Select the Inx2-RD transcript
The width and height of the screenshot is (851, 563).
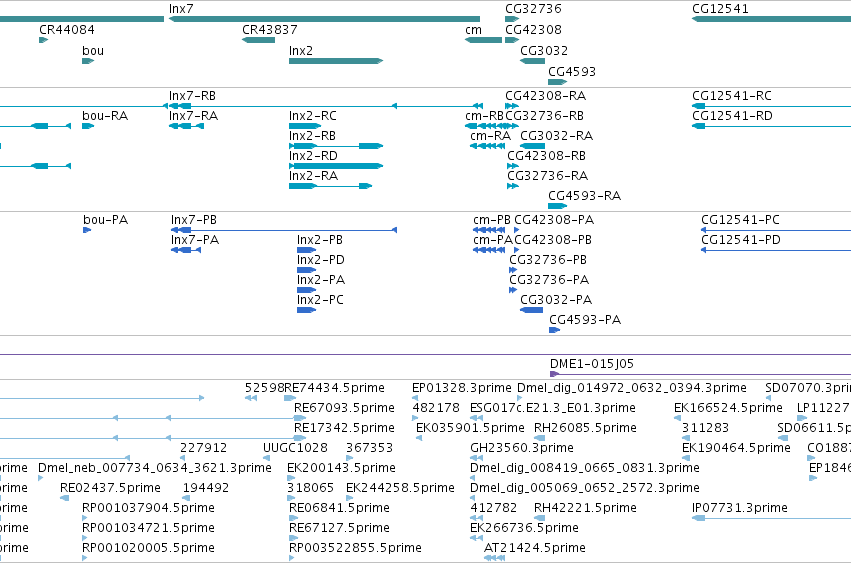point(313,156)
